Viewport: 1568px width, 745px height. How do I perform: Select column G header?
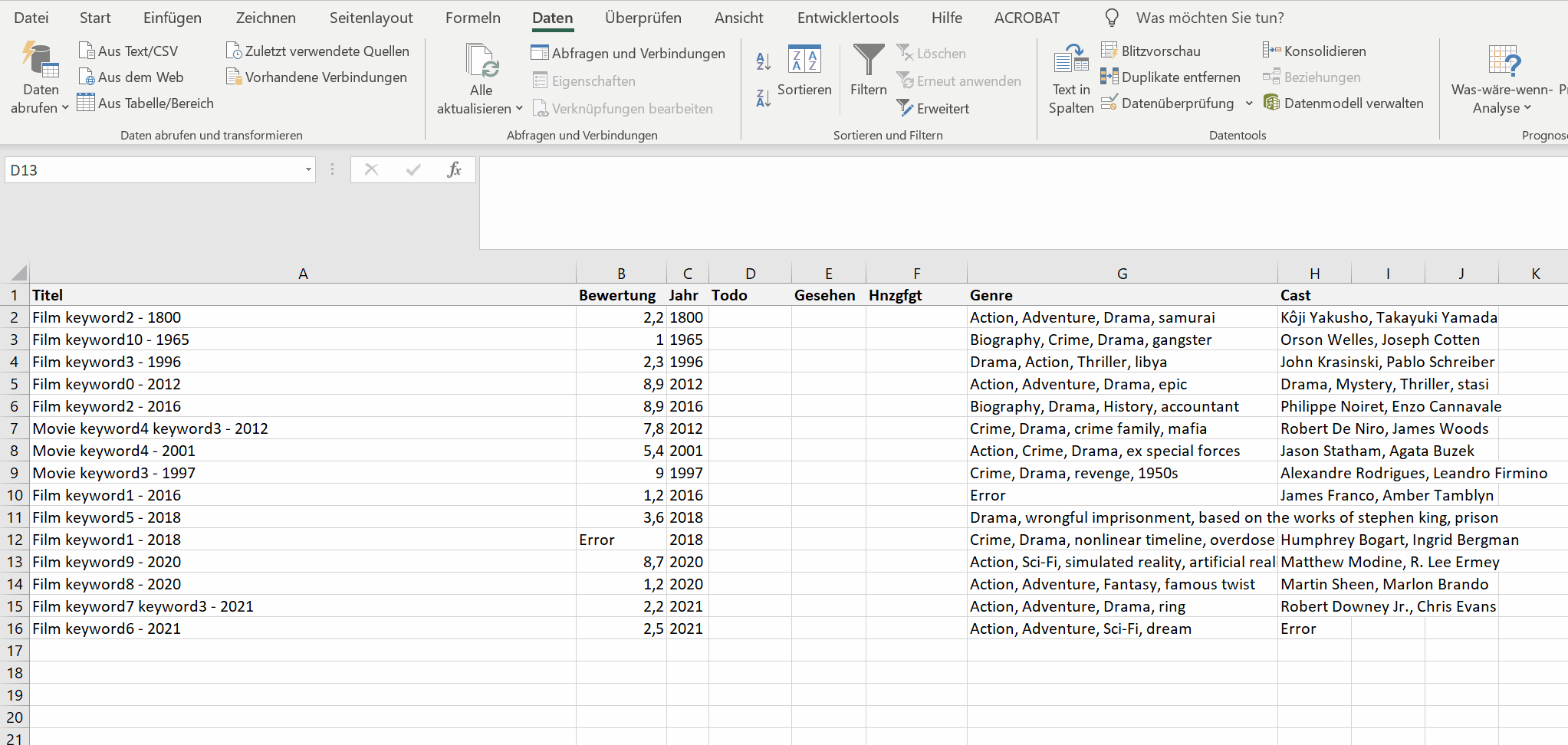(x=1123, y=274)
